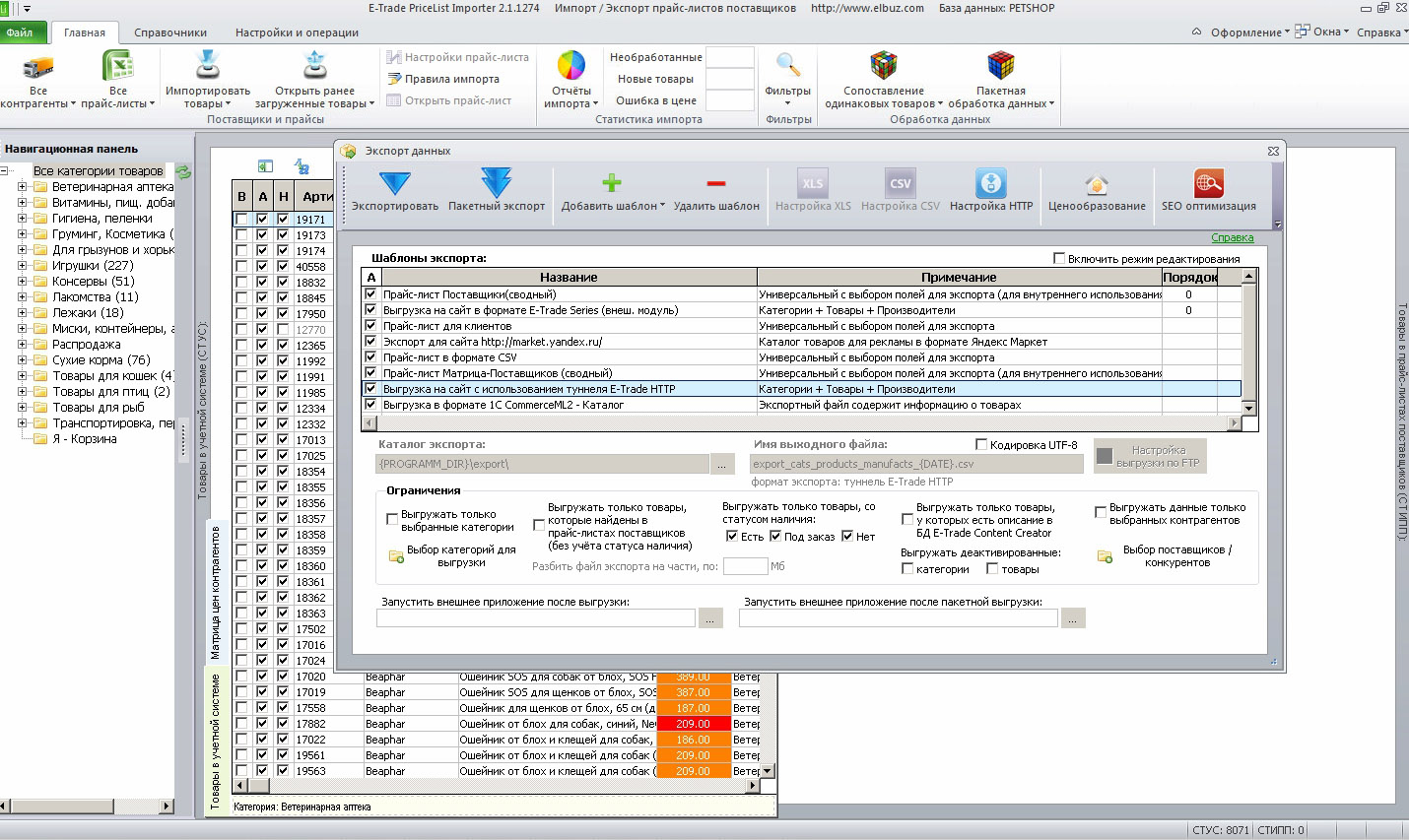The width and height of the screenshot is (1409, 840).
Task: Click the Excel export icon above the table
Action: [265, 166]
